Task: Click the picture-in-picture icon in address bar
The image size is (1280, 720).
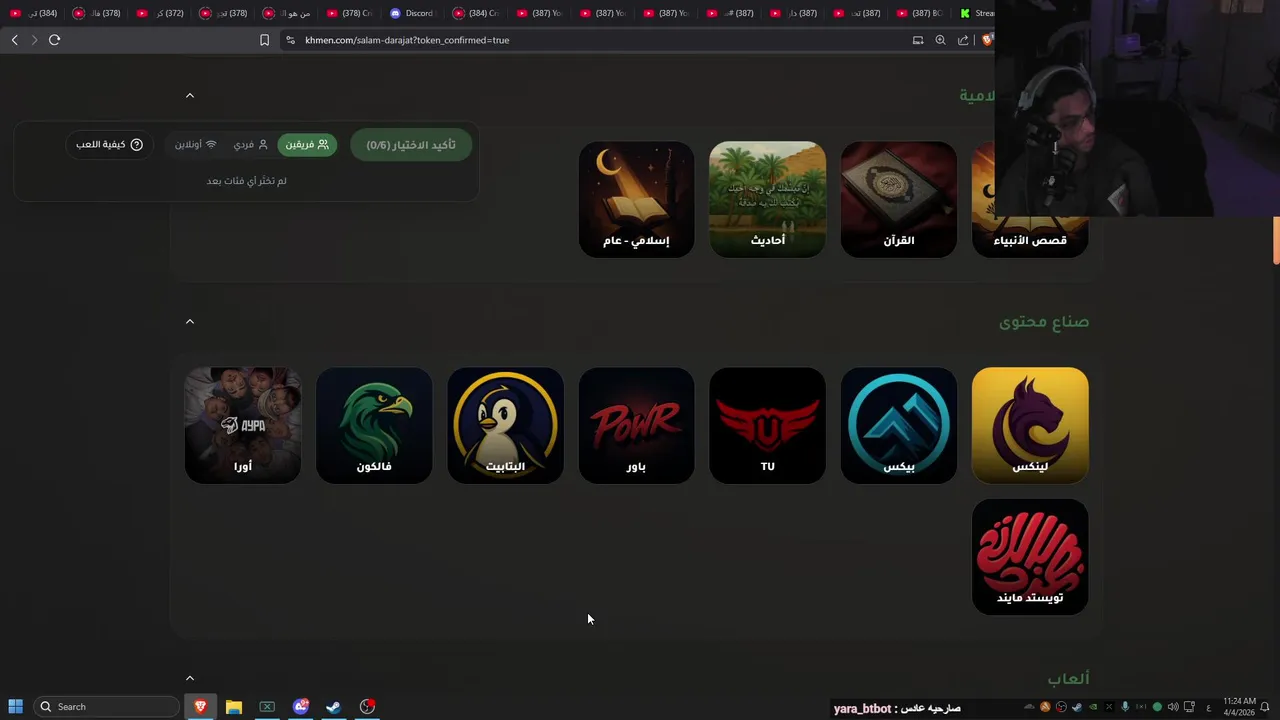Action: tap(917, 40)
